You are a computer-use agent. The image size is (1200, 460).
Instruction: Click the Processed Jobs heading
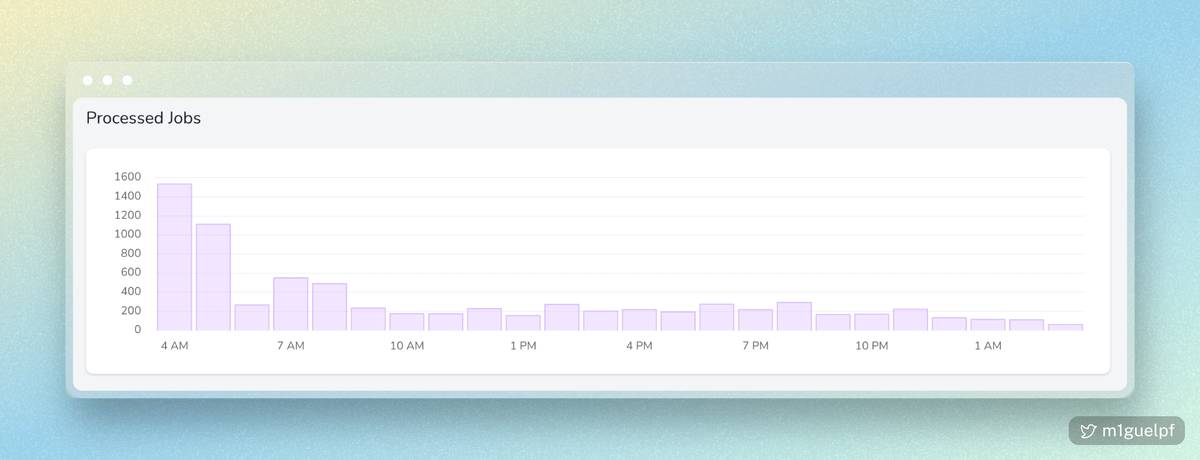coord(143,118)
